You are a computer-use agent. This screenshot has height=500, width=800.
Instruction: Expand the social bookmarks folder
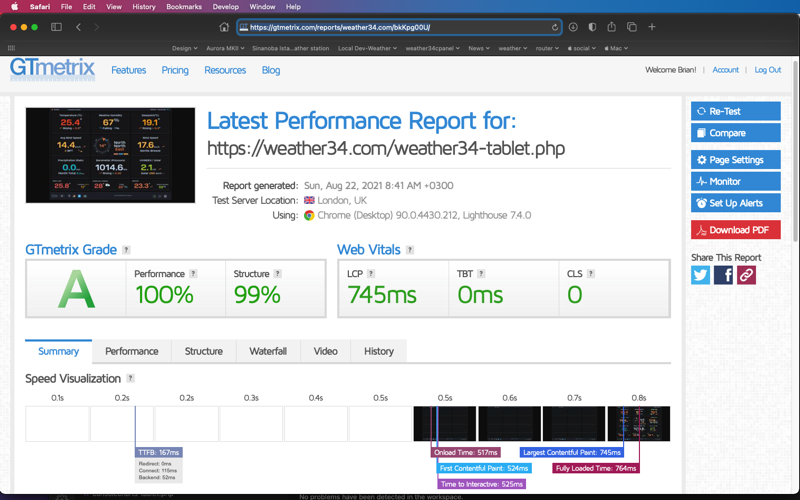click(x=582, y=48)
